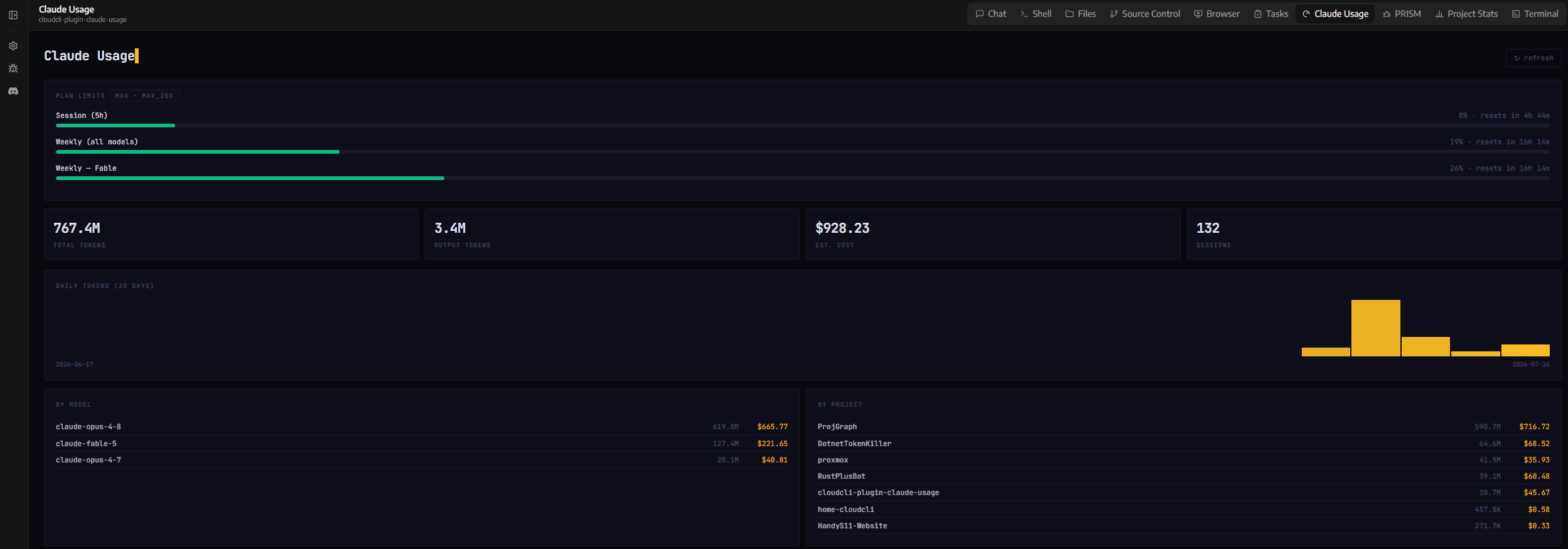Click the 127.4M token count
Viewport: 1568px width, 549px height.
coord(726,444)
